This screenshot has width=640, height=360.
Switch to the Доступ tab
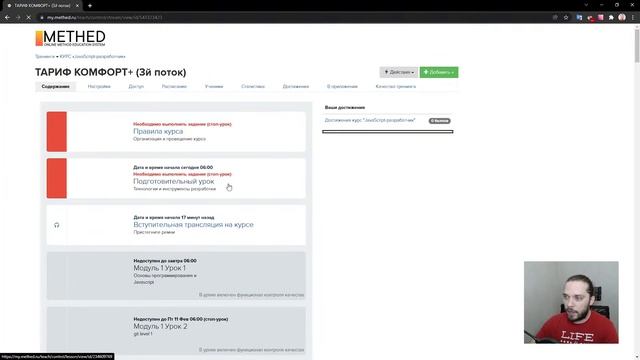(x=136, y=87)
